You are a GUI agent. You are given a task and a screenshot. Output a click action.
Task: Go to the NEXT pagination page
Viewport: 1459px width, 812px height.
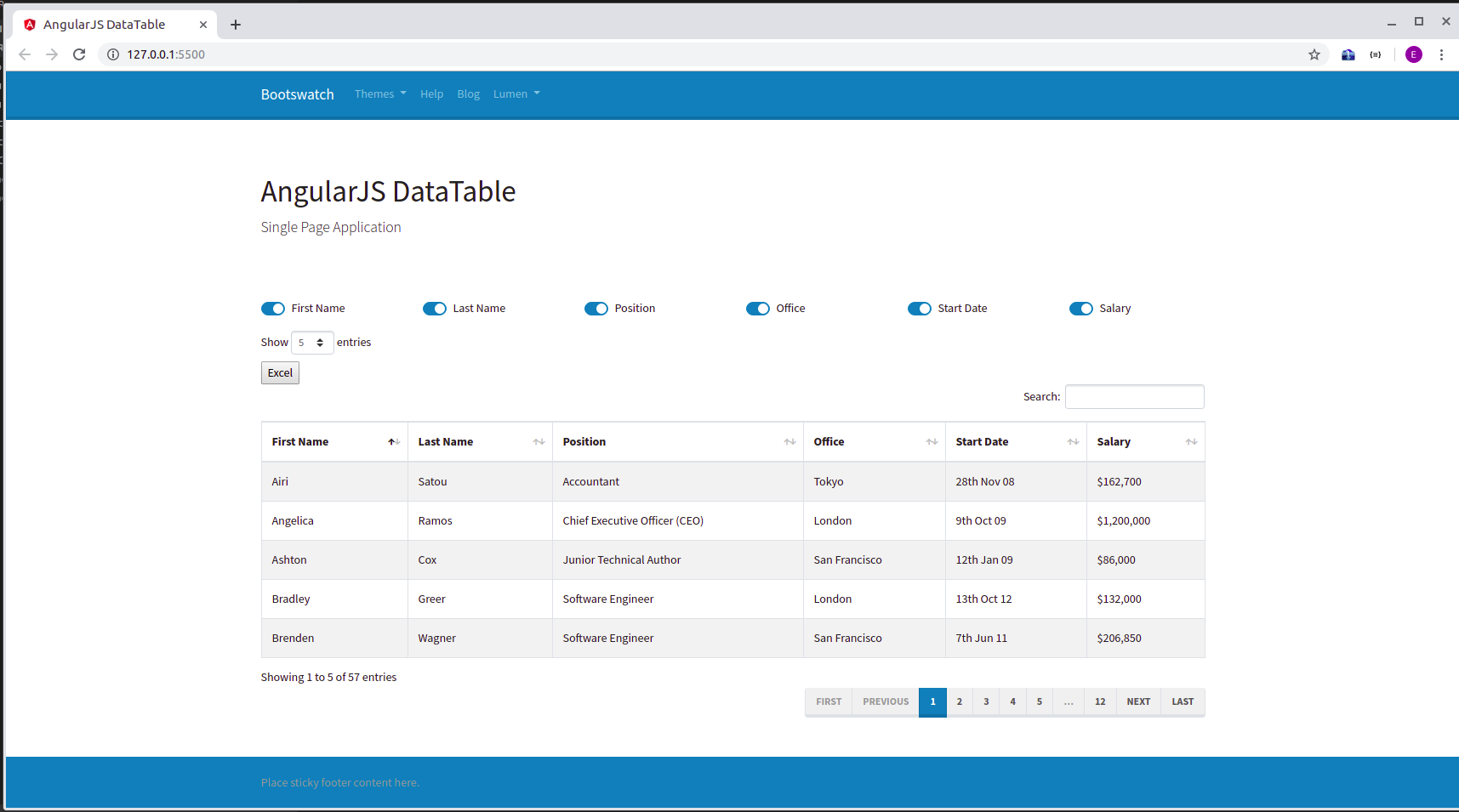pyautogui.click(x=1138, y=702)
